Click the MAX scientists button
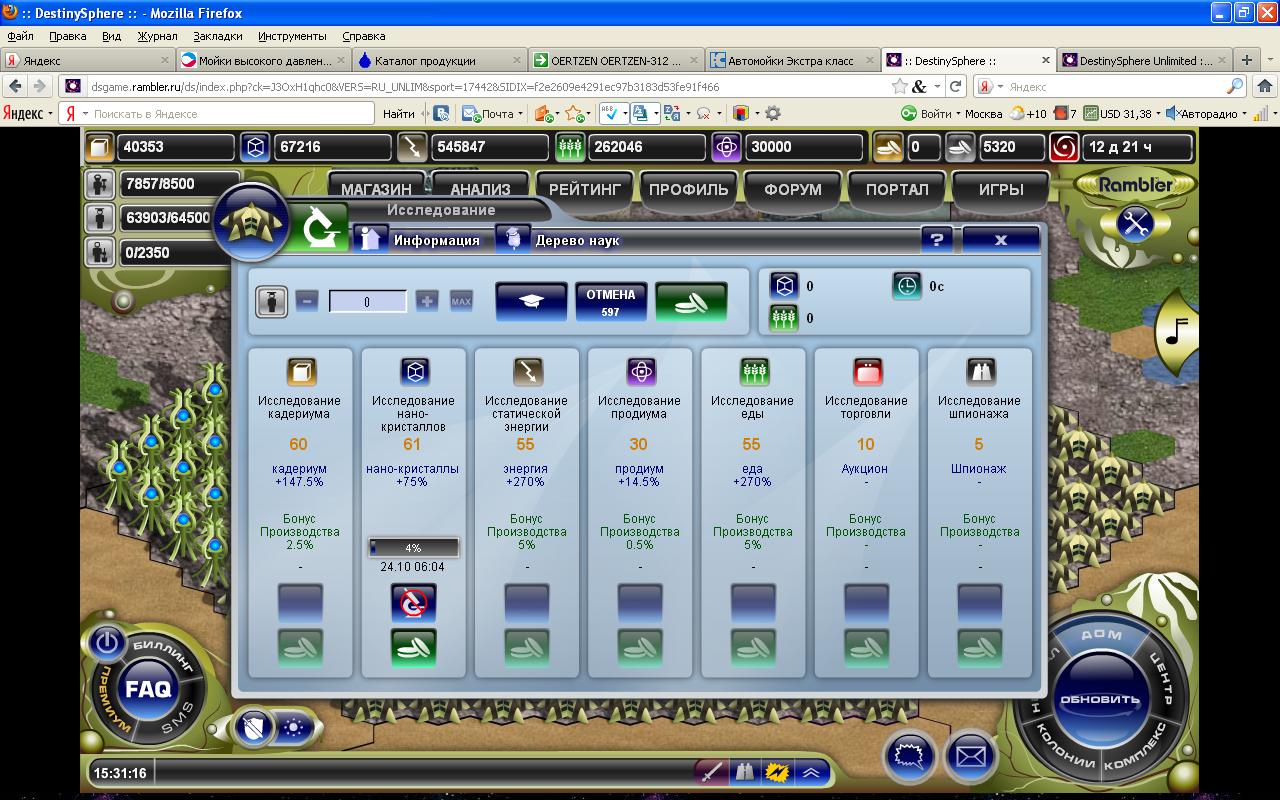This screenshot has height=800, width=1280. 461,301
